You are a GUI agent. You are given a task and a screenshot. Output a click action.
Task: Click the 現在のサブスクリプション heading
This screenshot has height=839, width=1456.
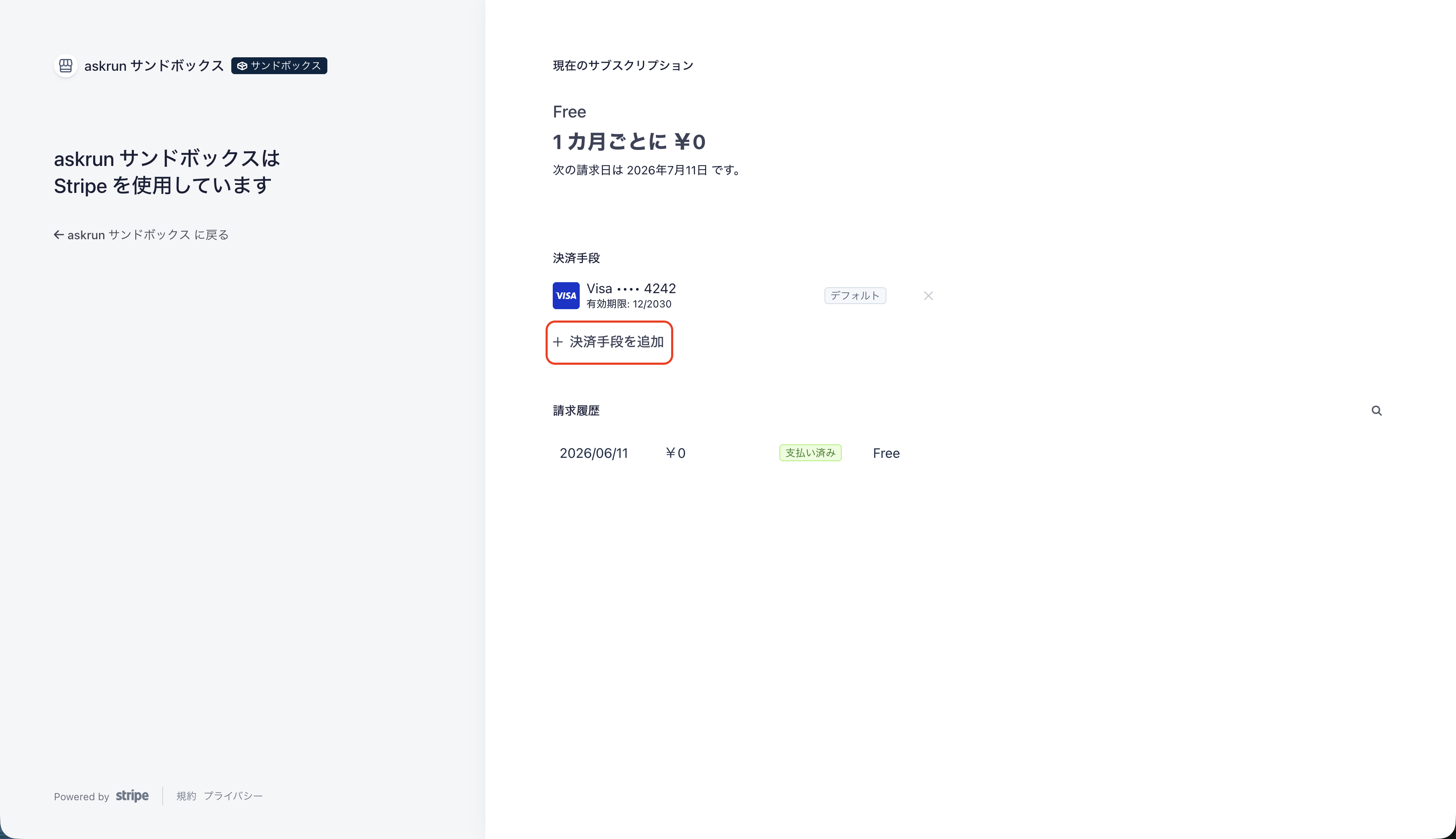623,66
